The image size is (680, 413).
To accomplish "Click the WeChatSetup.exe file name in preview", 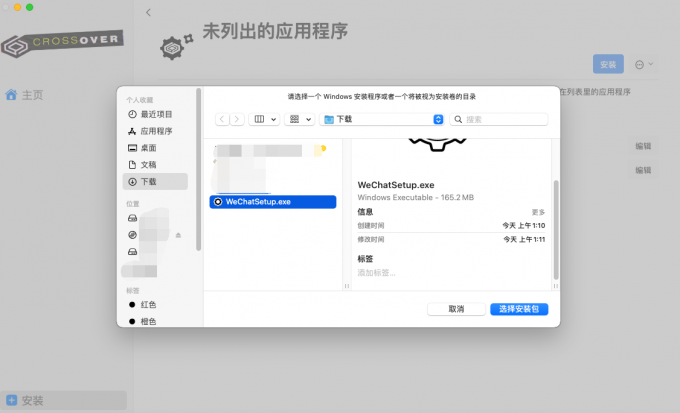I will click(396, 185).
